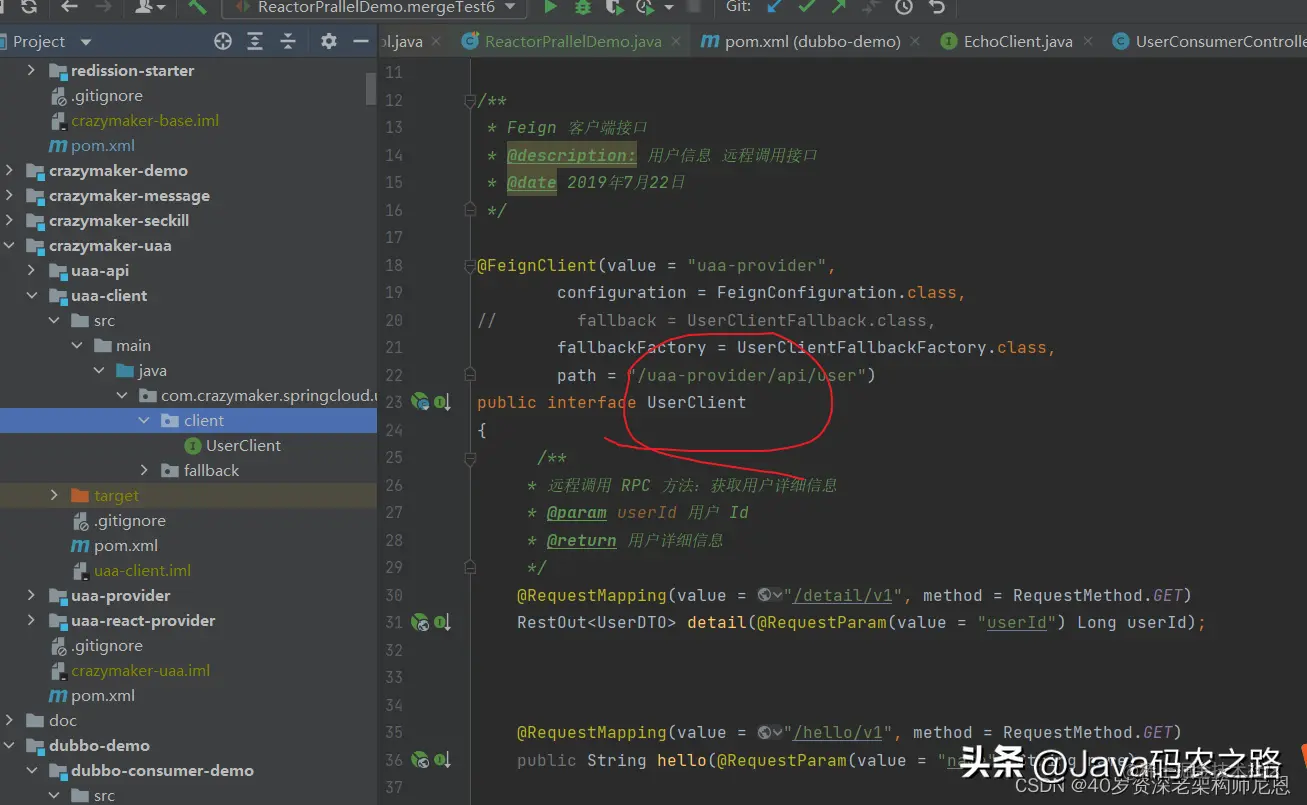This screenshot has width=1307, height=805.
Task: Open Project panel settings gear
Action: (329, 41)
